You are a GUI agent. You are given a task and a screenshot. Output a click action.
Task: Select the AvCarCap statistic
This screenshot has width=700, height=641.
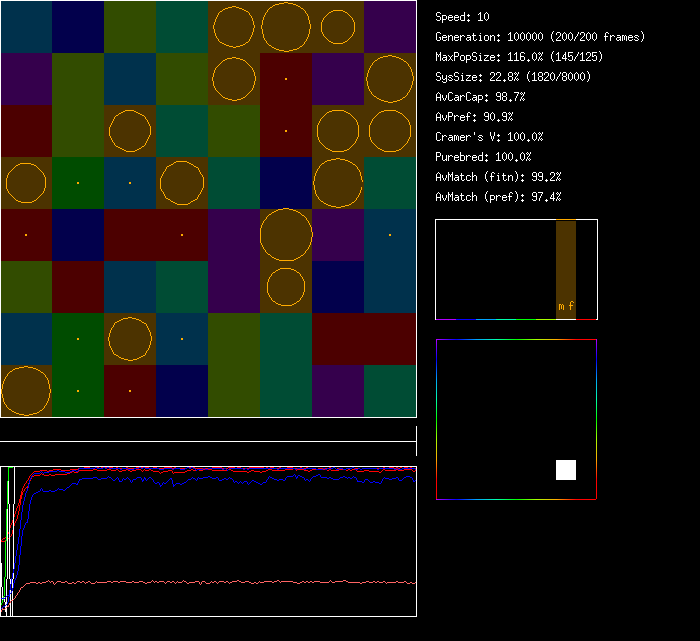click(480, 97)
